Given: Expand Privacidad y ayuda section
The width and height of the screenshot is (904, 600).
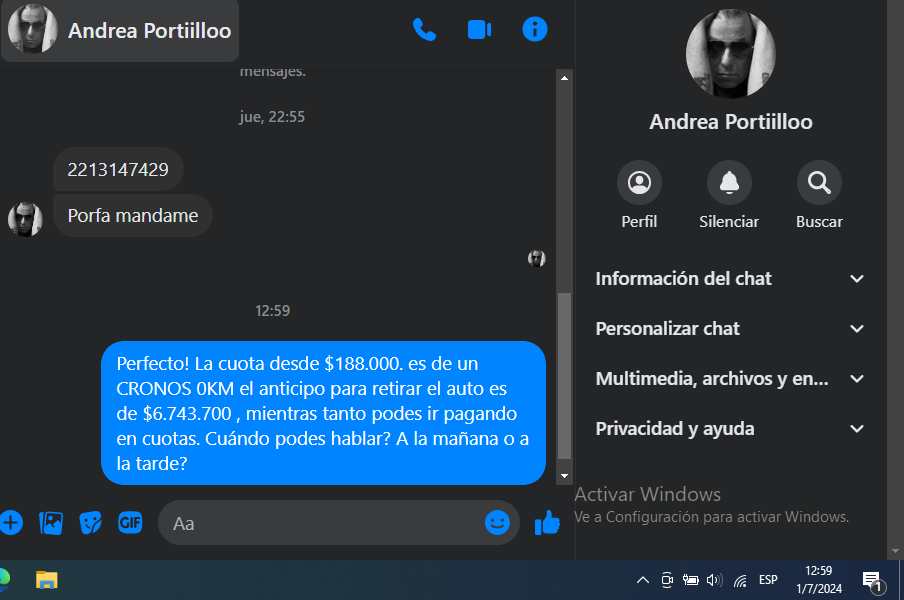Looking at the screenshot, I should tap(729, 429).
